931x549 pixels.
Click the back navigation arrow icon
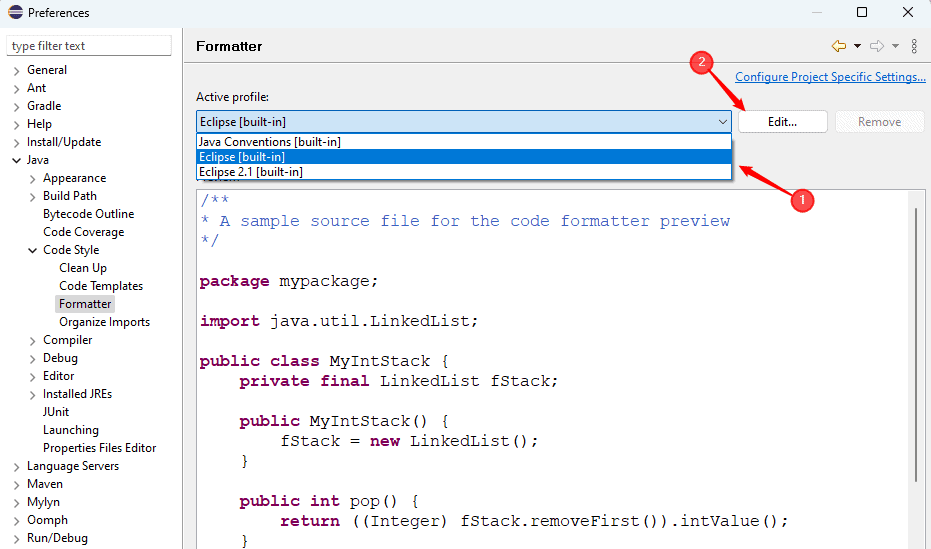coord(838,46)
